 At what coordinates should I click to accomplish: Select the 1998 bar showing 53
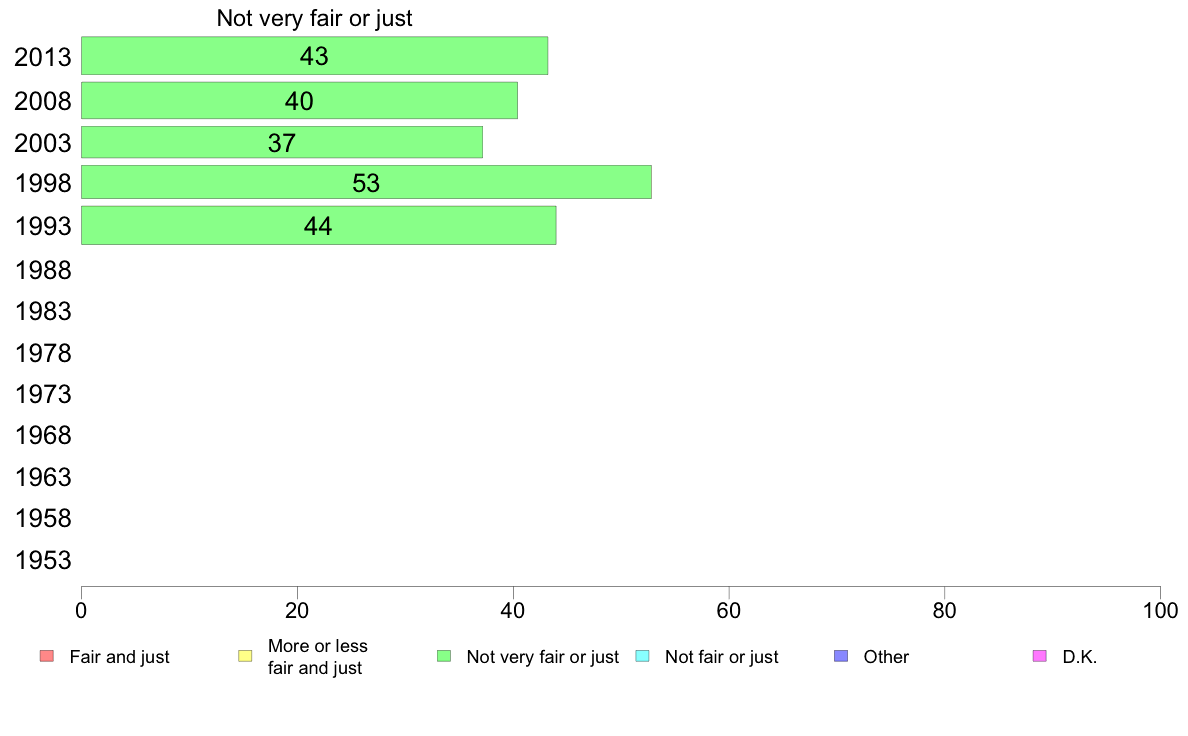(366, 182)
